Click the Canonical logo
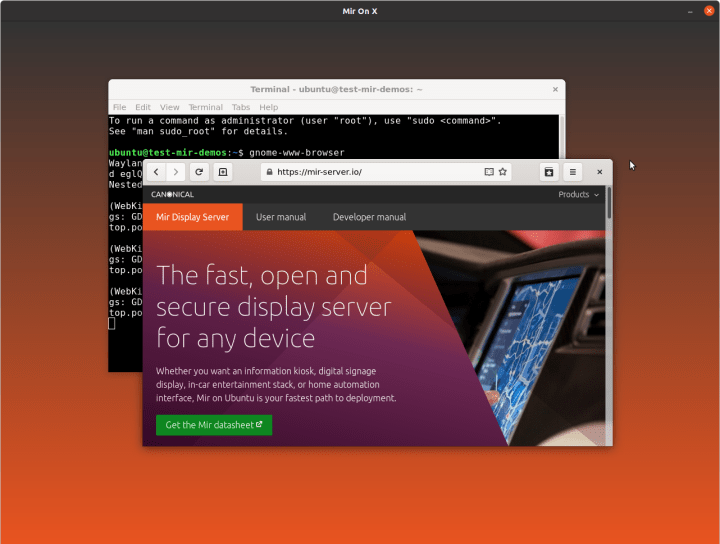Viewport: 720px width, 544px height. (x=172, y=195)
